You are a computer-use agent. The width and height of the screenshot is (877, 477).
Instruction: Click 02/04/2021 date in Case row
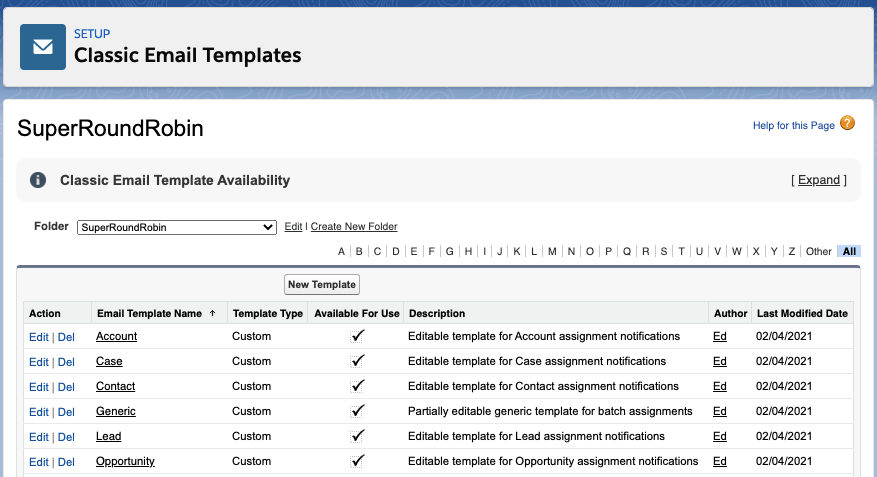pos(784,361)
